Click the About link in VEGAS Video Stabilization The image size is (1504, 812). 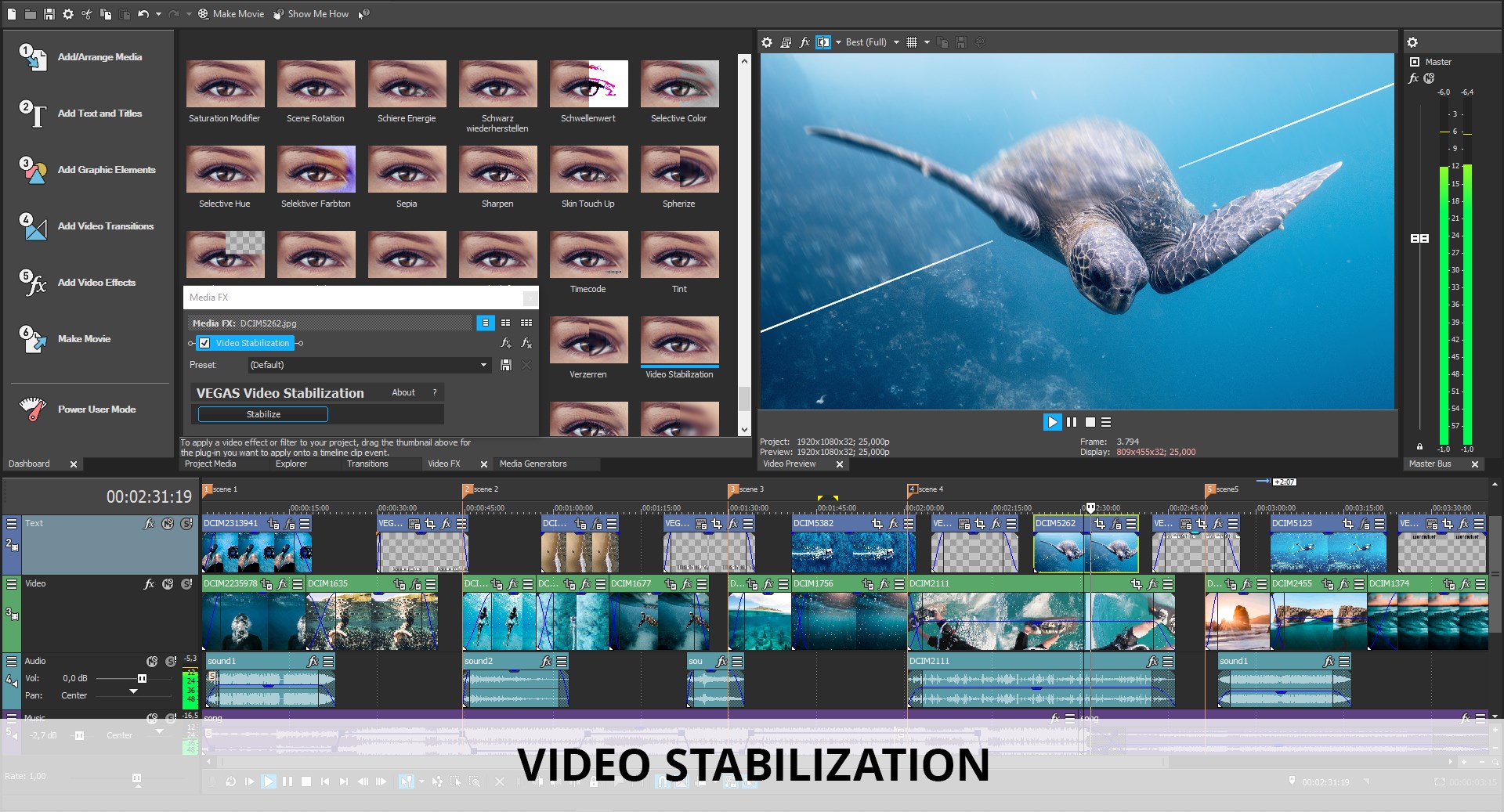pos(404,392)
